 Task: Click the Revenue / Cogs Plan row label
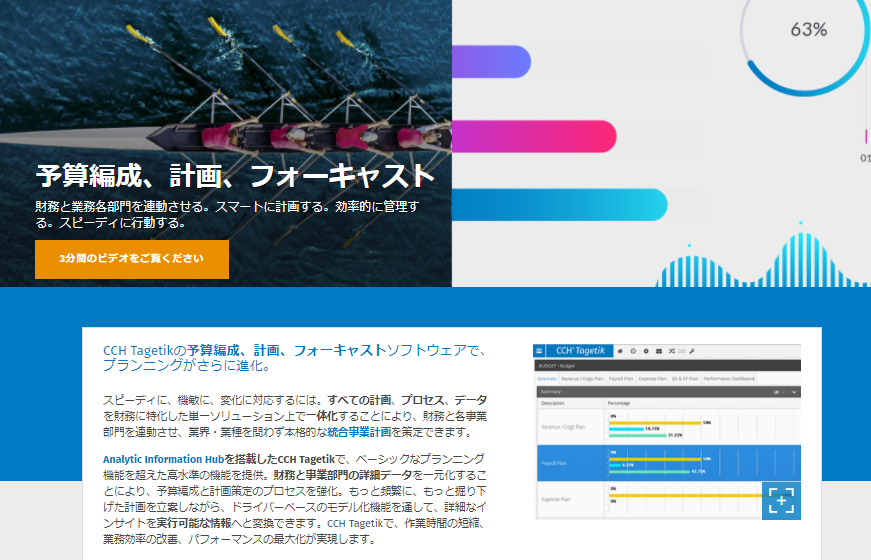click(563, 427)
